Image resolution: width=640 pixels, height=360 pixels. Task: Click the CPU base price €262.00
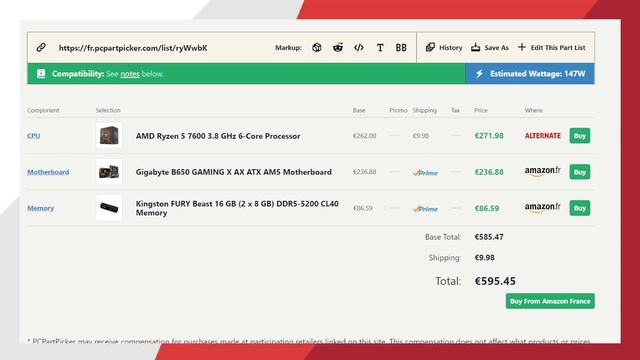(364, 136)
